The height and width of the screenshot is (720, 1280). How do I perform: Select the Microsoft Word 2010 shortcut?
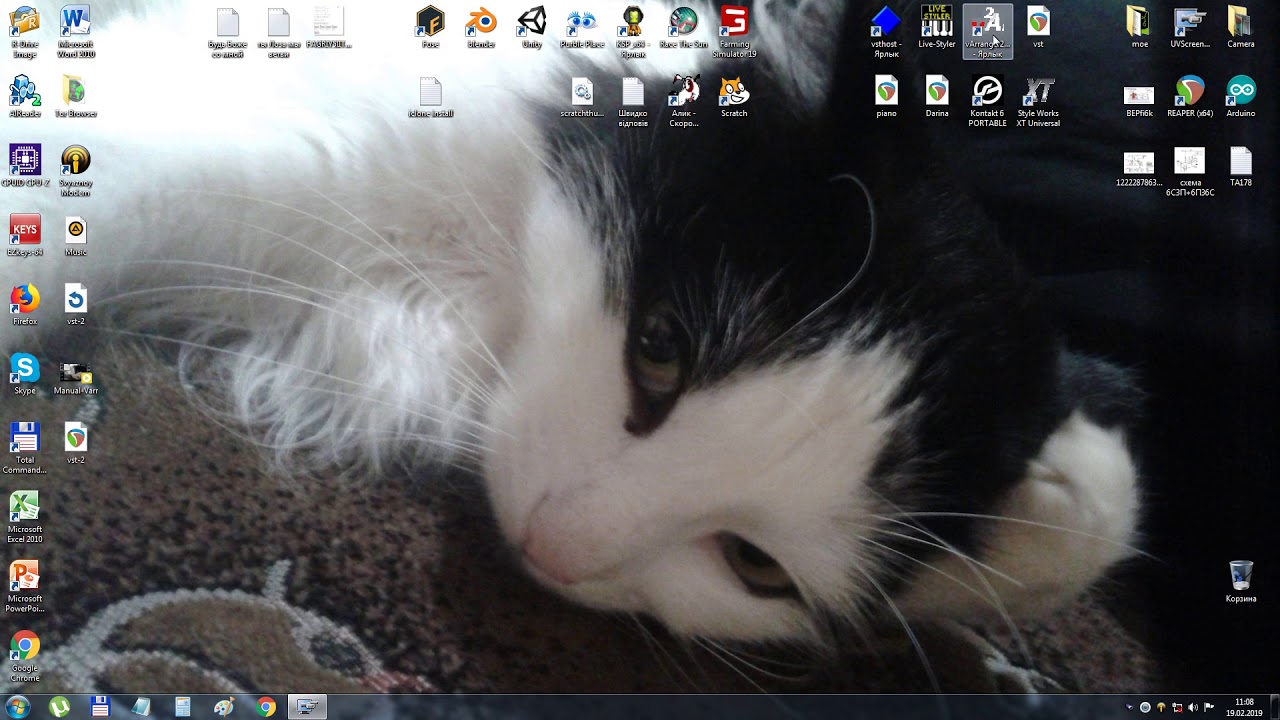click(x=76, y=32)
